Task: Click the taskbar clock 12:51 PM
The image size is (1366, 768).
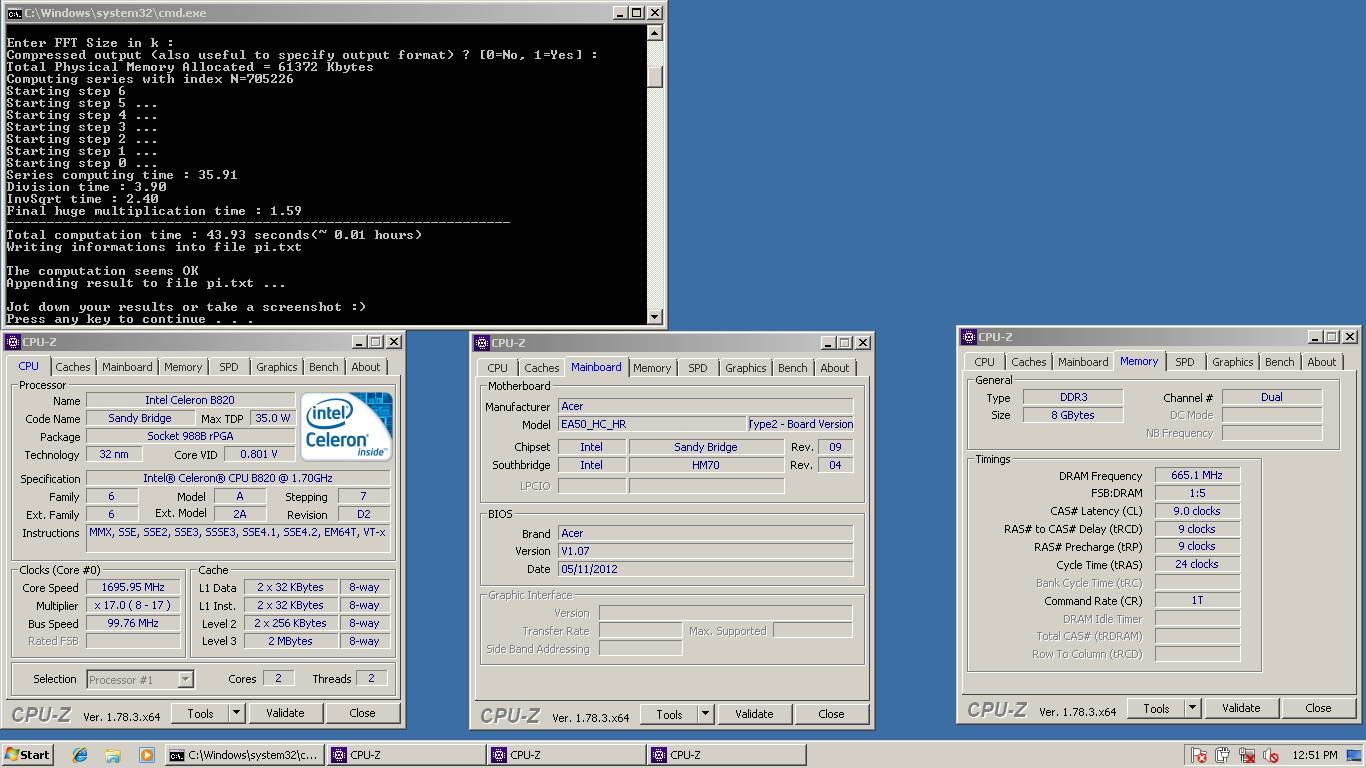Action: (1314, 755)
